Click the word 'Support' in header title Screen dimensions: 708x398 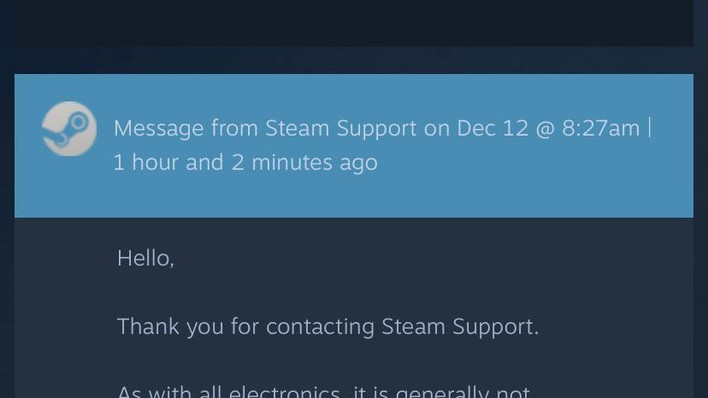(377, 129)
